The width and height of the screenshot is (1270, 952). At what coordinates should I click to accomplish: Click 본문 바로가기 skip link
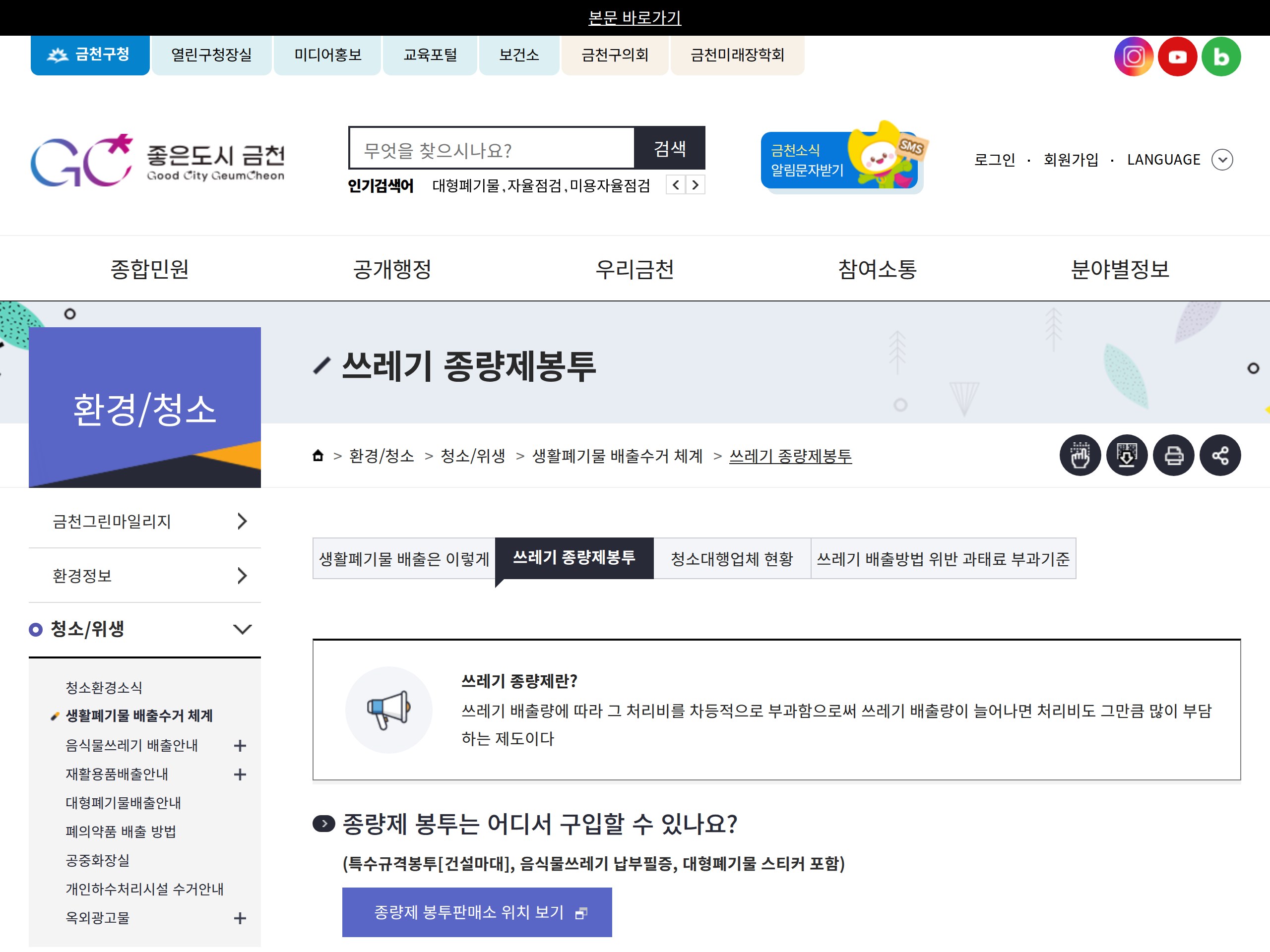[635, 18]
